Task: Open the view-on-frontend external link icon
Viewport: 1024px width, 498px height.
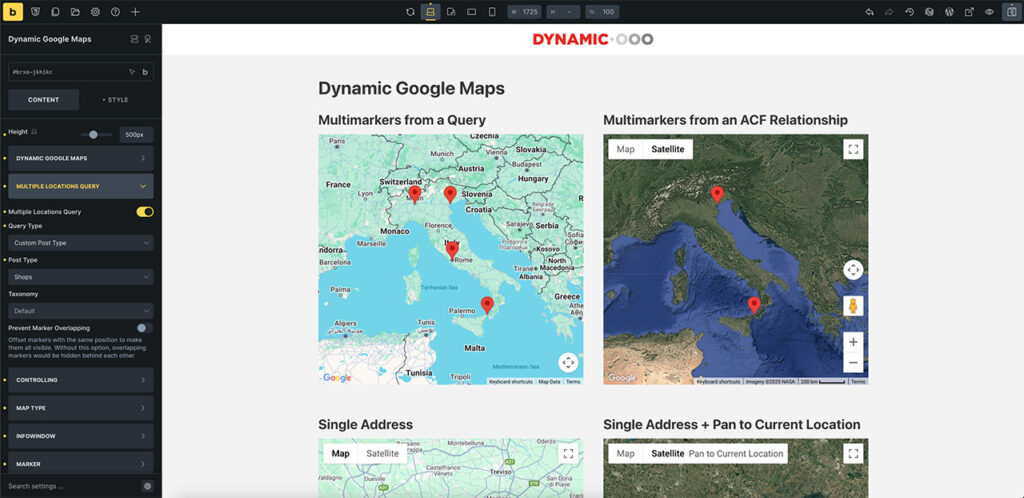Action: coord(970,12)
